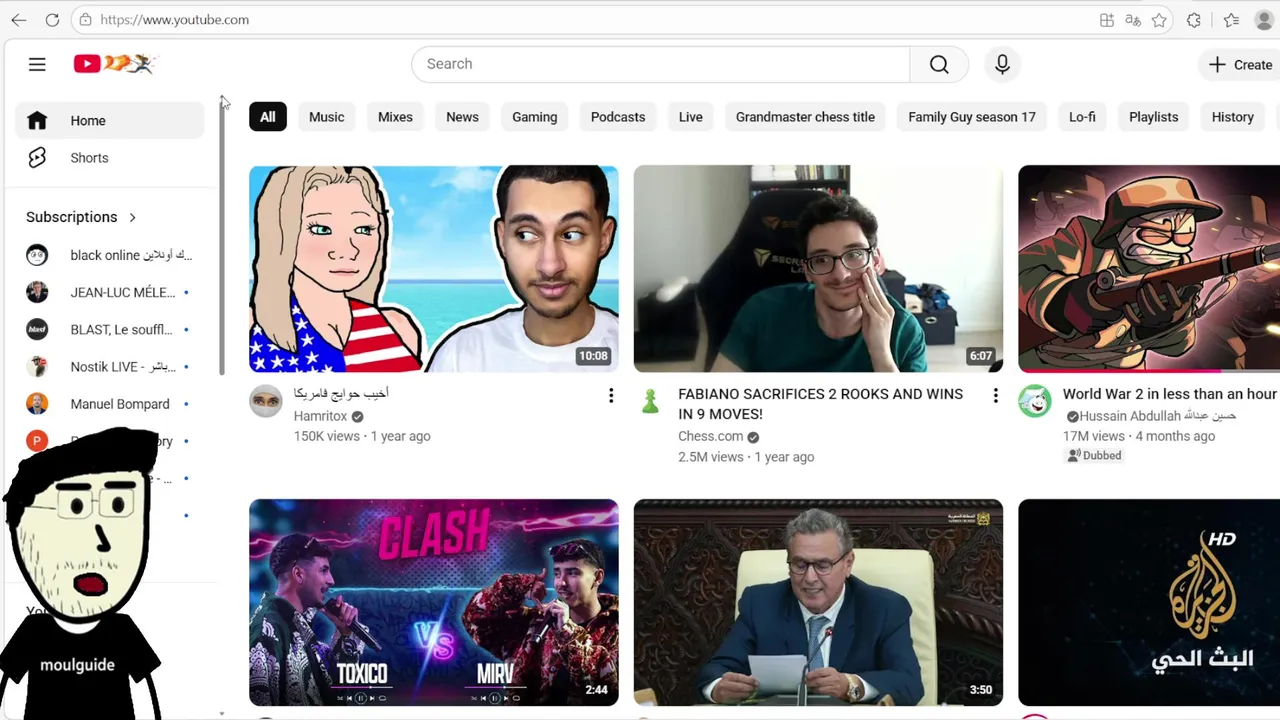Open the Hamritox channel name link

(x=320, y=416)
